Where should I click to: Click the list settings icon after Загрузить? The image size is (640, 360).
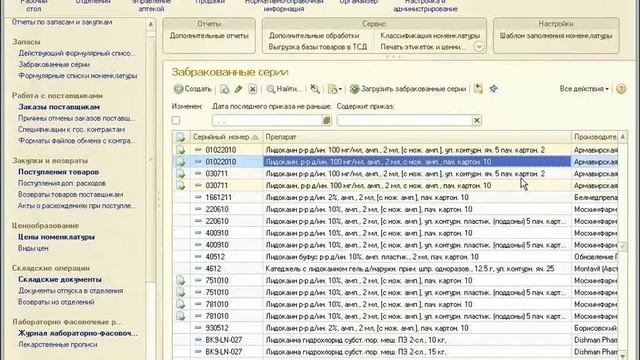pyautogui.click(x=478, y=89)
